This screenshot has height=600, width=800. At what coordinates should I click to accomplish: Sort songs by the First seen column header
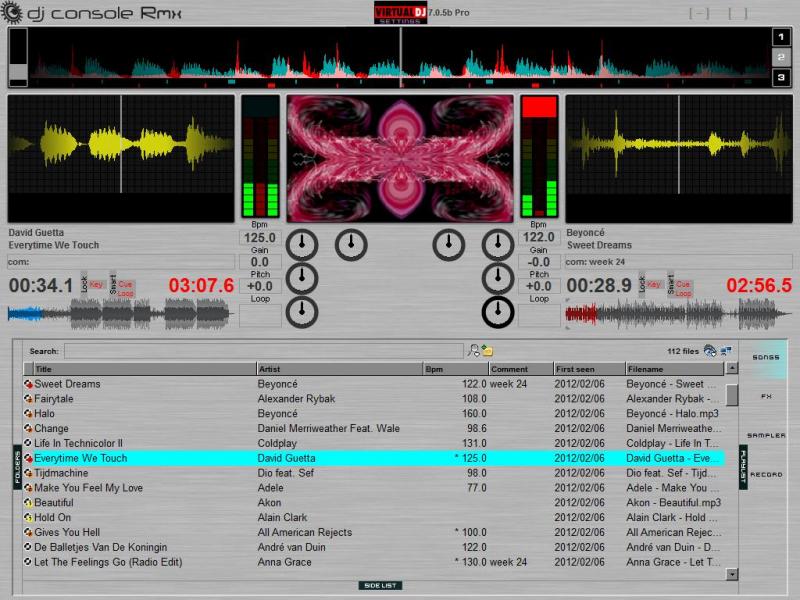coord(589,369)
